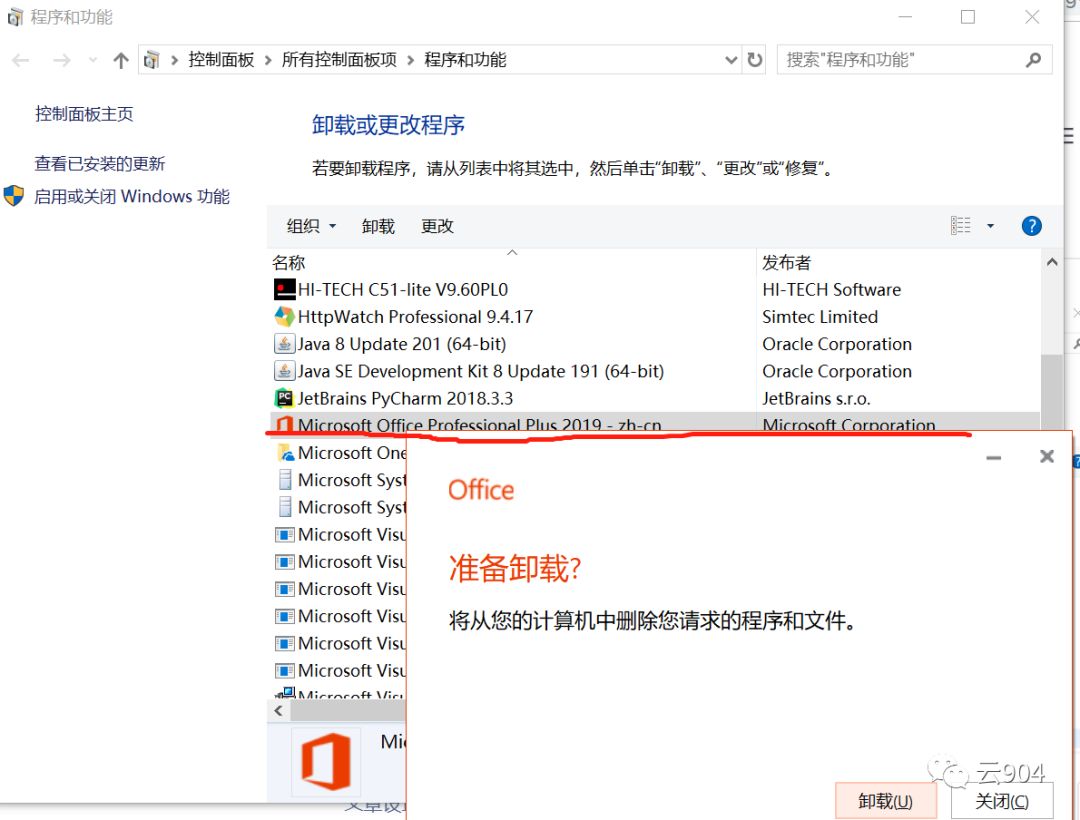Sort programs by clicking the 名称 column header

pyautogui.click(x=287, y=262)
